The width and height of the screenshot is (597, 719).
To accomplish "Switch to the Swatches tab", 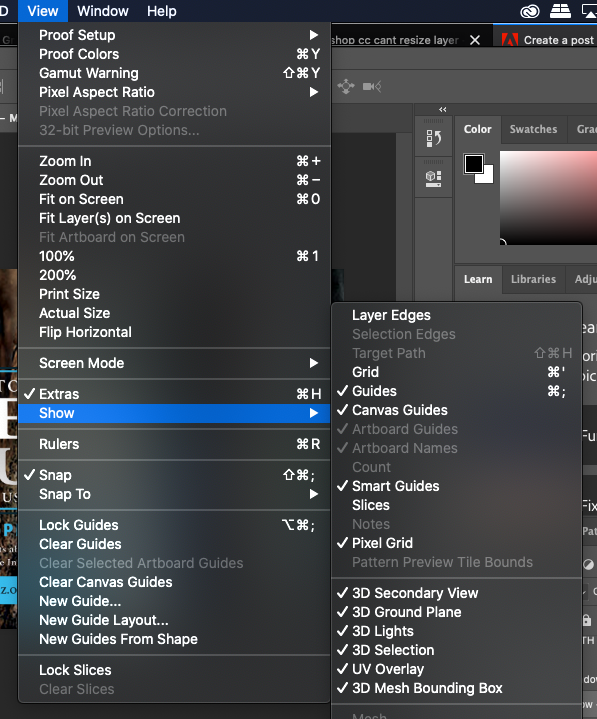I will [x=533, y=129].
